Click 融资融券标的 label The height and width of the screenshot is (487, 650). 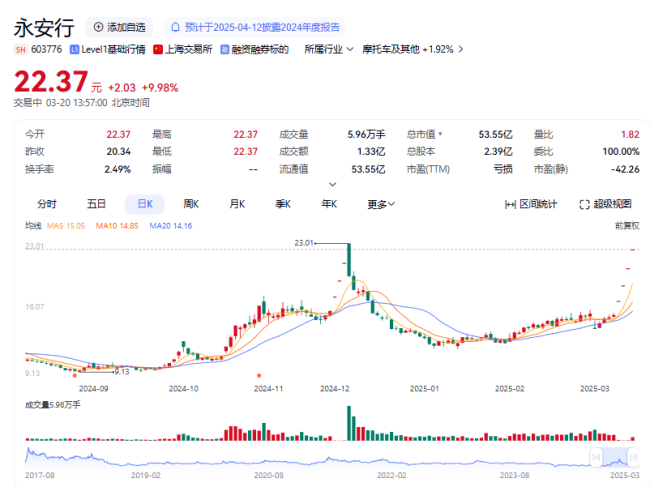(x=260, y=50)
